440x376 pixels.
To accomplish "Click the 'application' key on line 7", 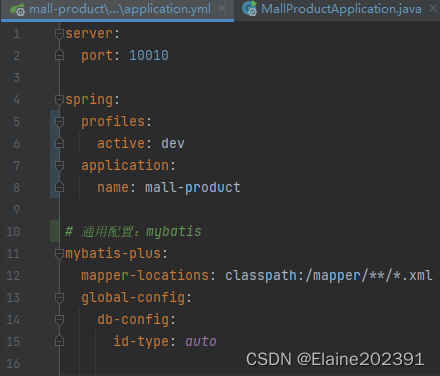I will point(125,166).
